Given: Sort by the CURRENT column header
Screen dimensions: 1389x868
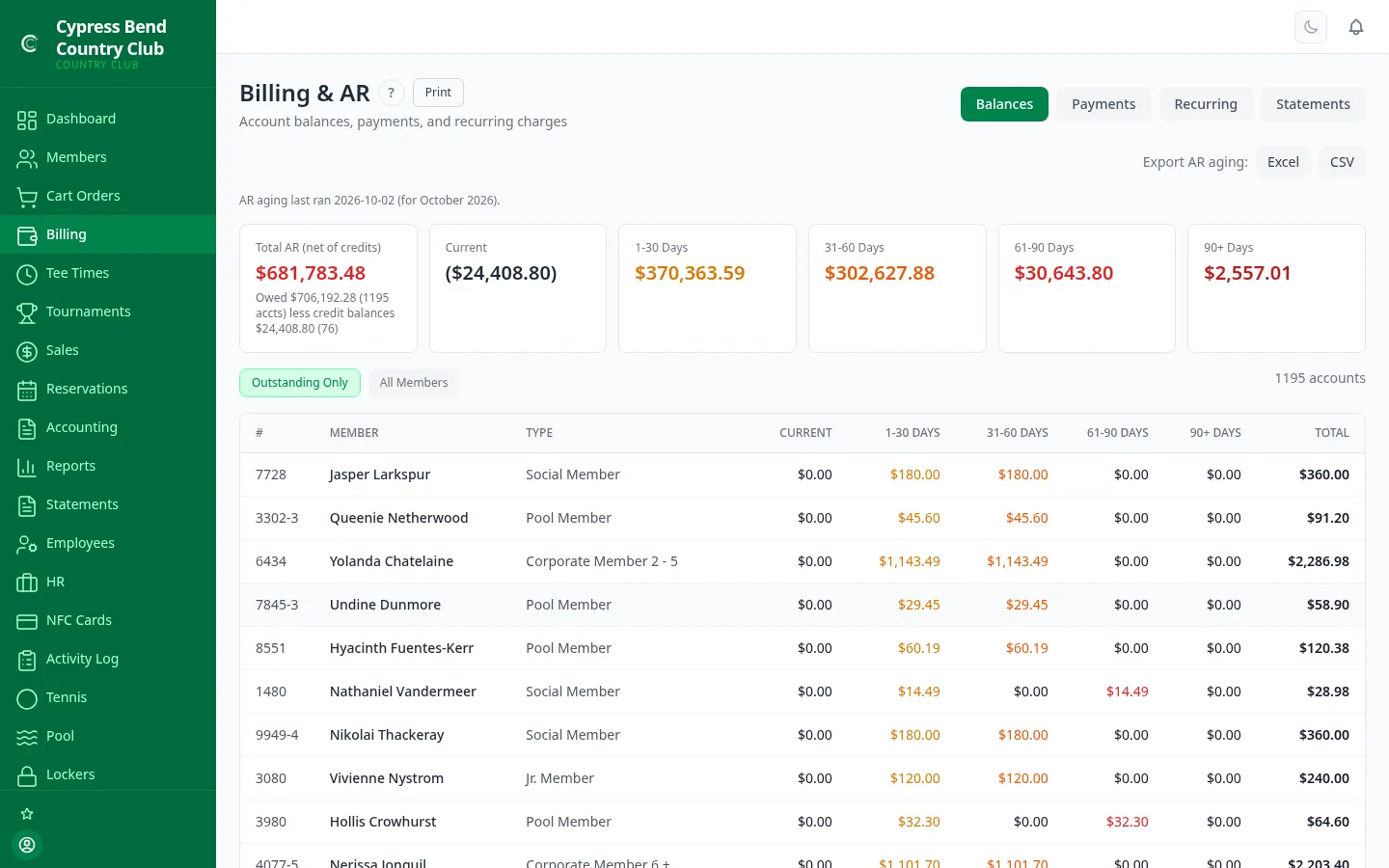Looking at the screenshot, I should 805,433.
